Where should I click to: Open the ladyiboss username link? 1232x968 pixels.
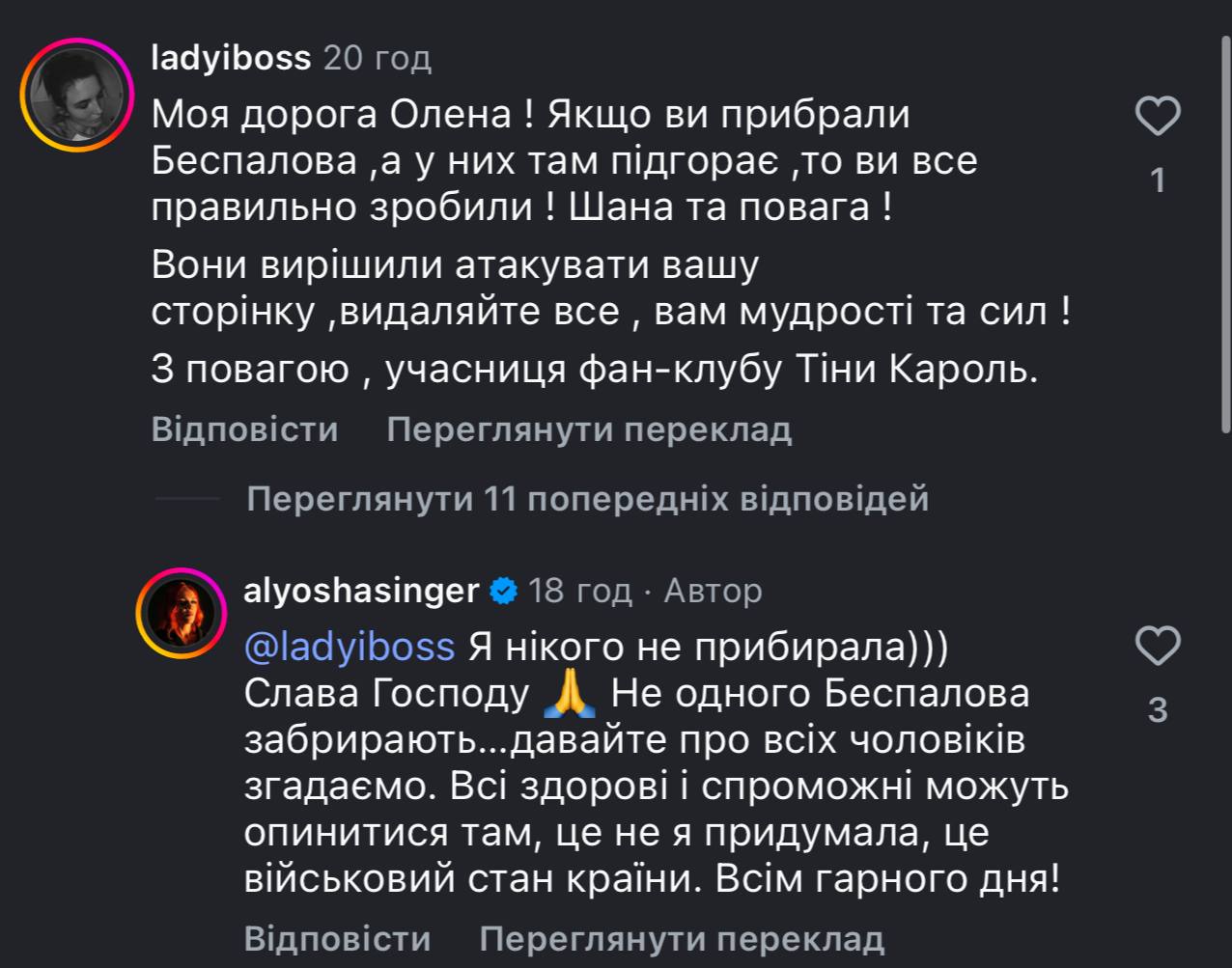pyautogui.click(x=232, y=58)
